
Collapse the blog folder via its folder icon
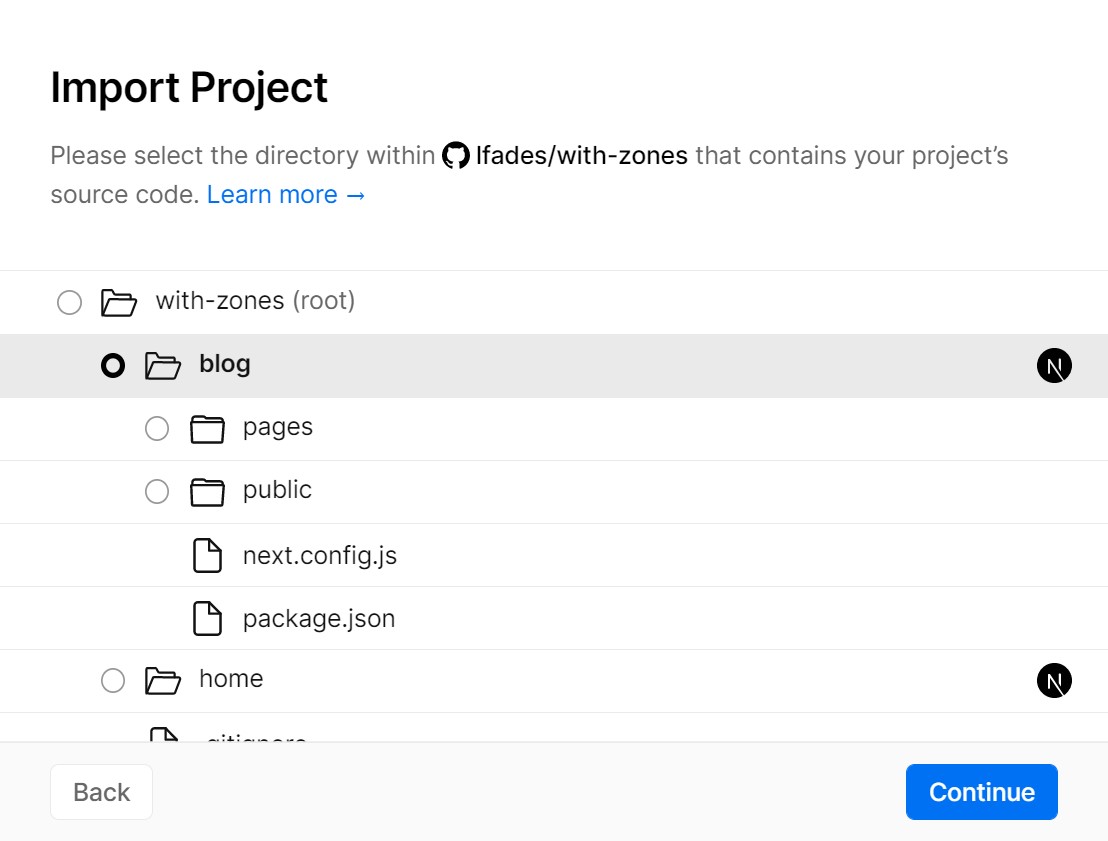pyautogui.click(x=163, y=366)
